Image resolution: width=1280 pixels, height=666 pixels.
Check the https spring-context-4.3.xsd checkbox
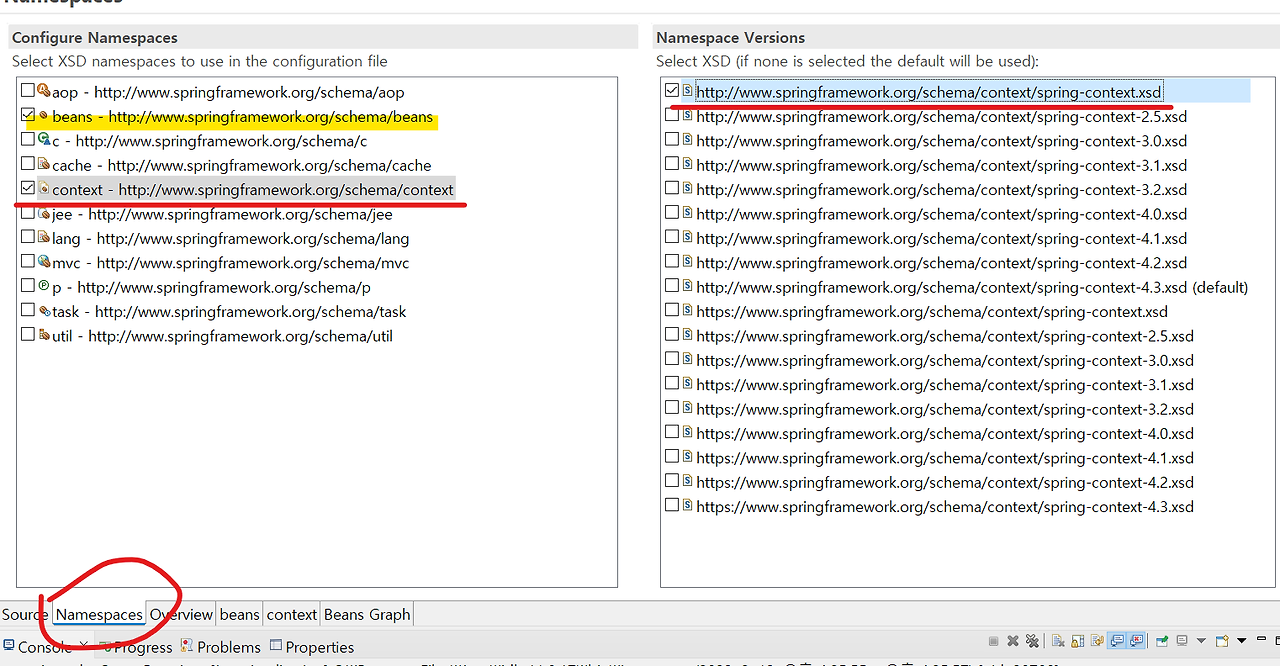[672, 506]
